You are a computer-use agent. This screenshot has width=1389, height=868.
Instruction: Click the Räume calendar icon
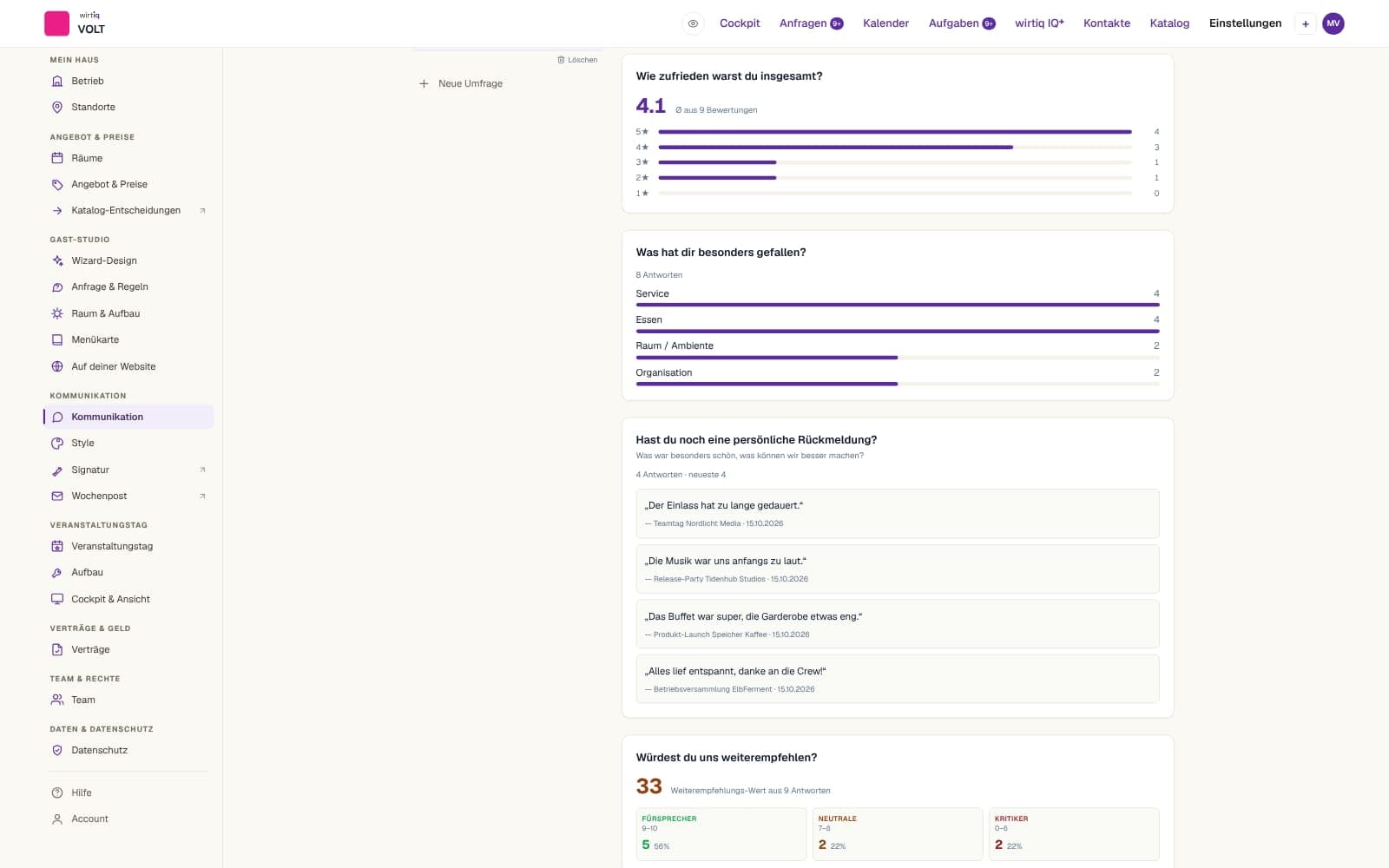tap(57, 158)
